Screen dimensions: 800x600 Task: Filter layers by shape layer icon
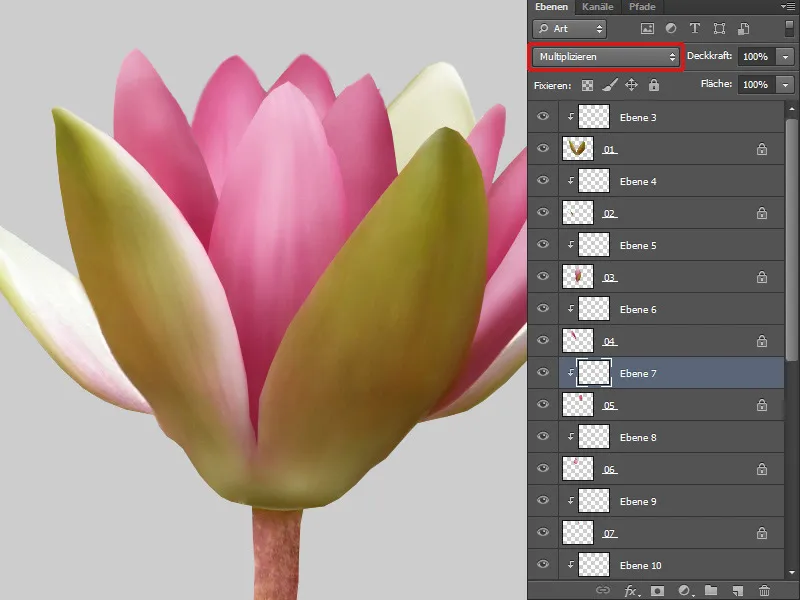tap(719, 29)
